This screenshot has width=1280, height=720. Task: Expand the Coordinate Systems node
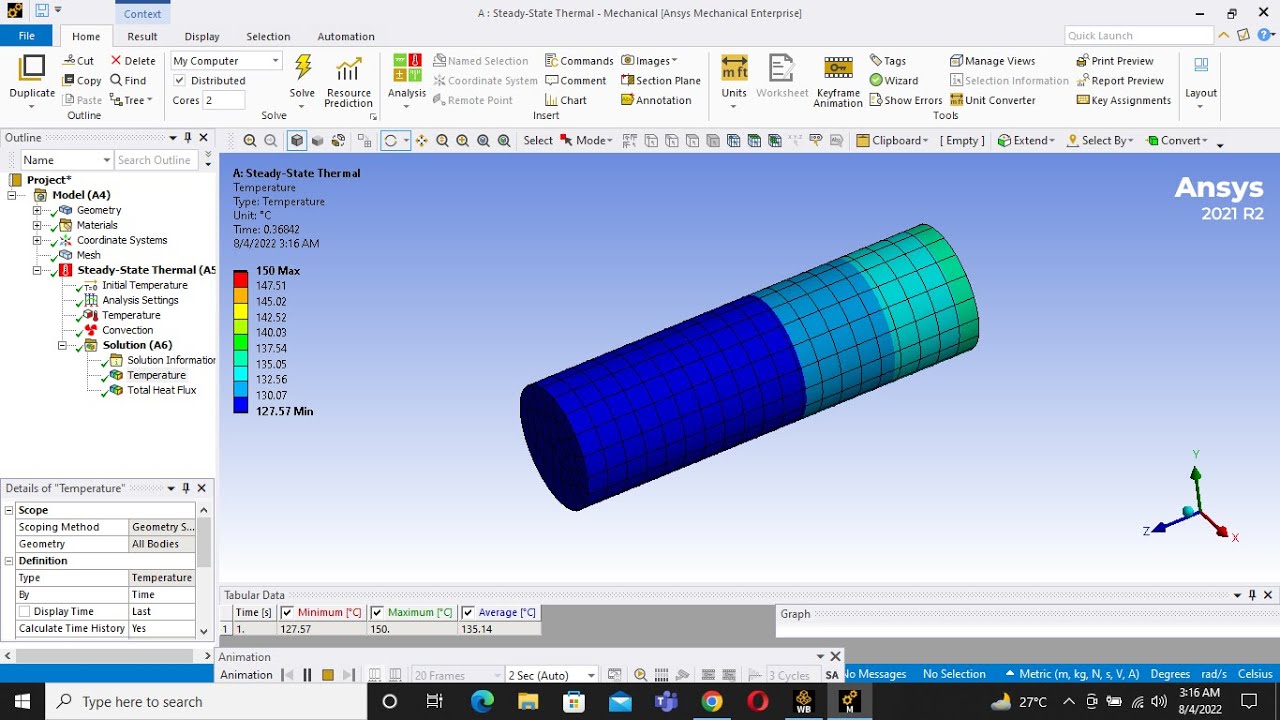37,240
